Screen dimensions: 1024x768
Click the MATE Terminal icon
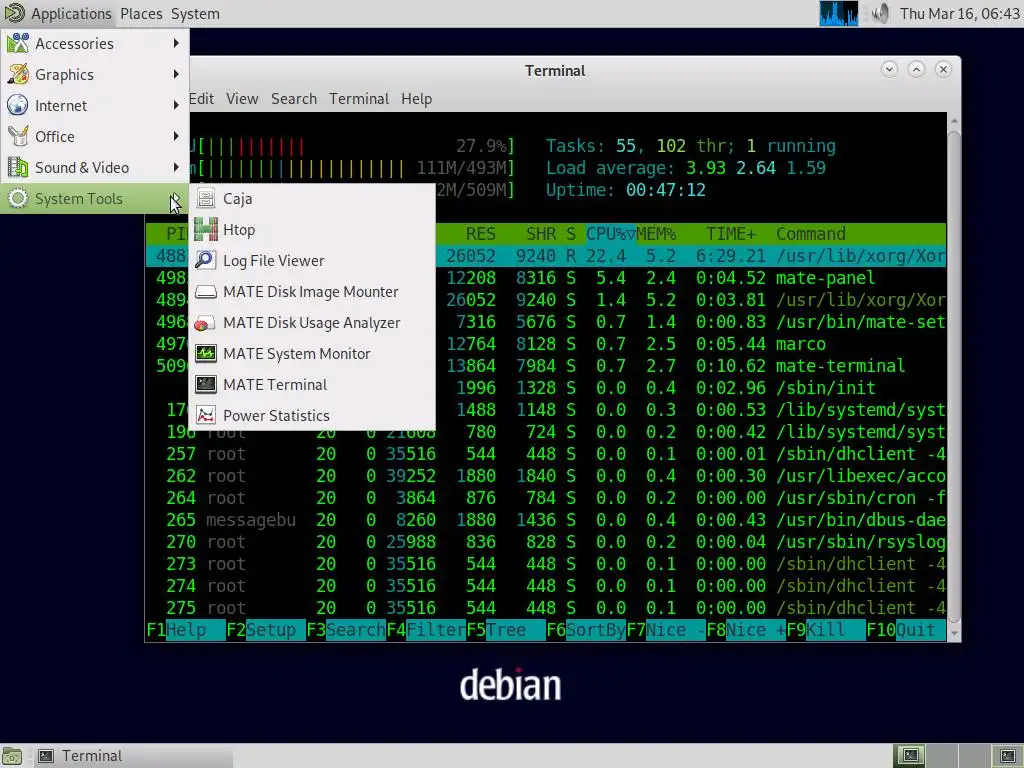[206, 385]
